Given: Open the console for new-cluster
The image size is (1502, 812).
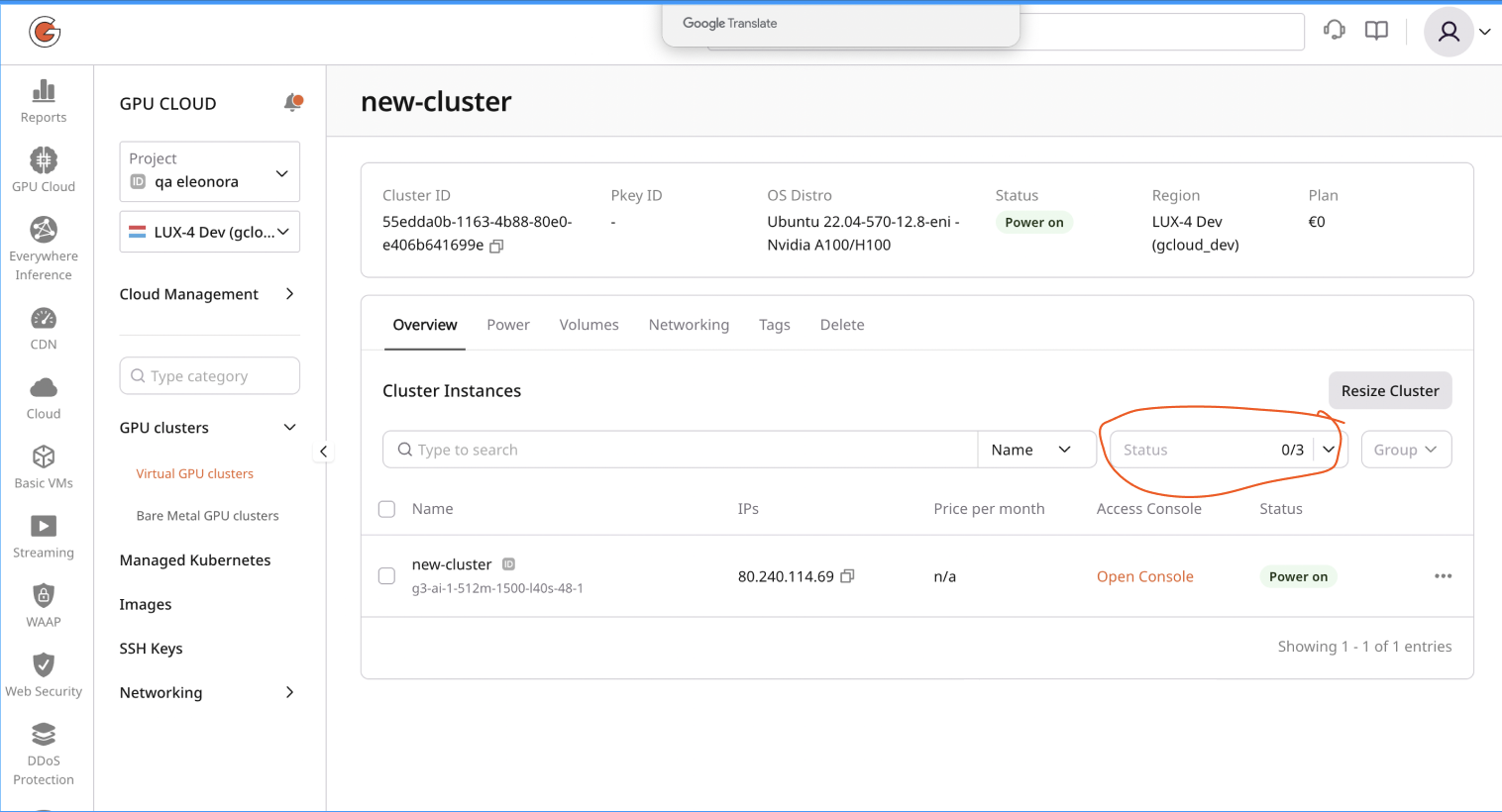Looking at the screenshot, I should (1144, 575).
